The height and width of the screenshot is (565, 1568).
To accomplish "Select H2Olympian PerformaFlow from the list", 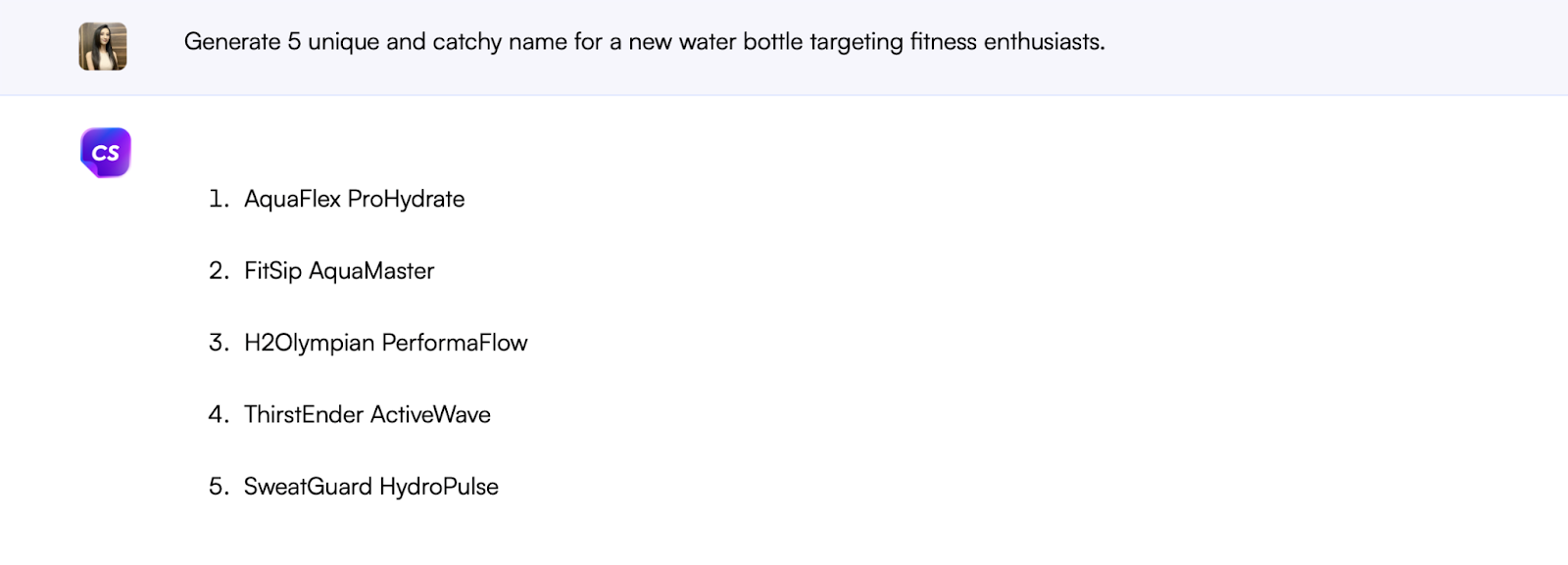I will pos(385,343).
